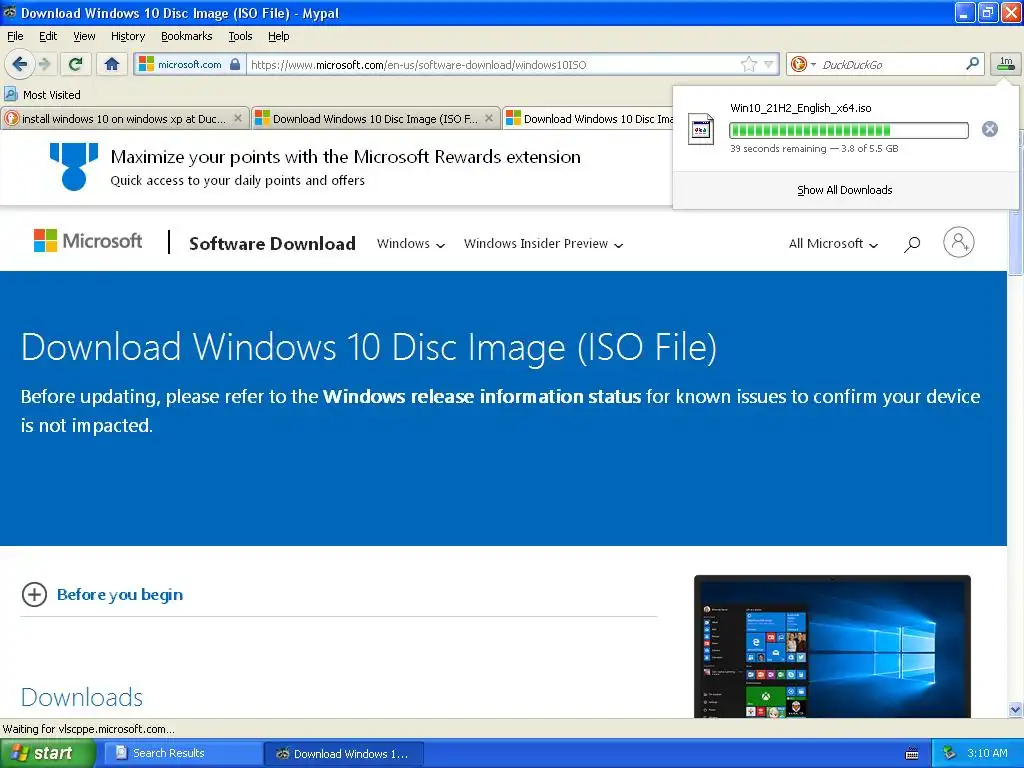Click in the URL address field

pos(493,65)
